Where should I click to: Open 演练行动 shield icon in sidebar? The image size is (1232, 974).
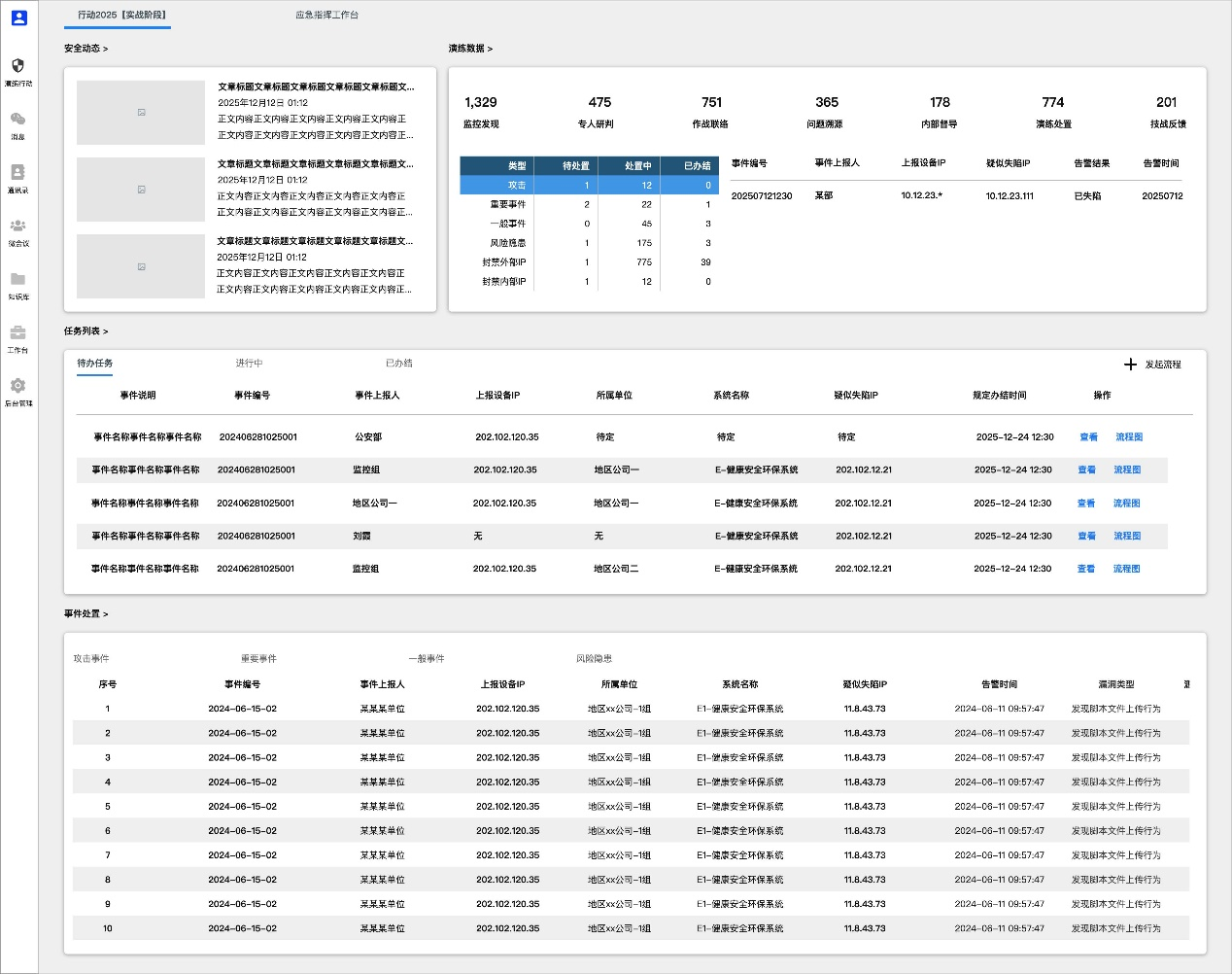(17, 66)
